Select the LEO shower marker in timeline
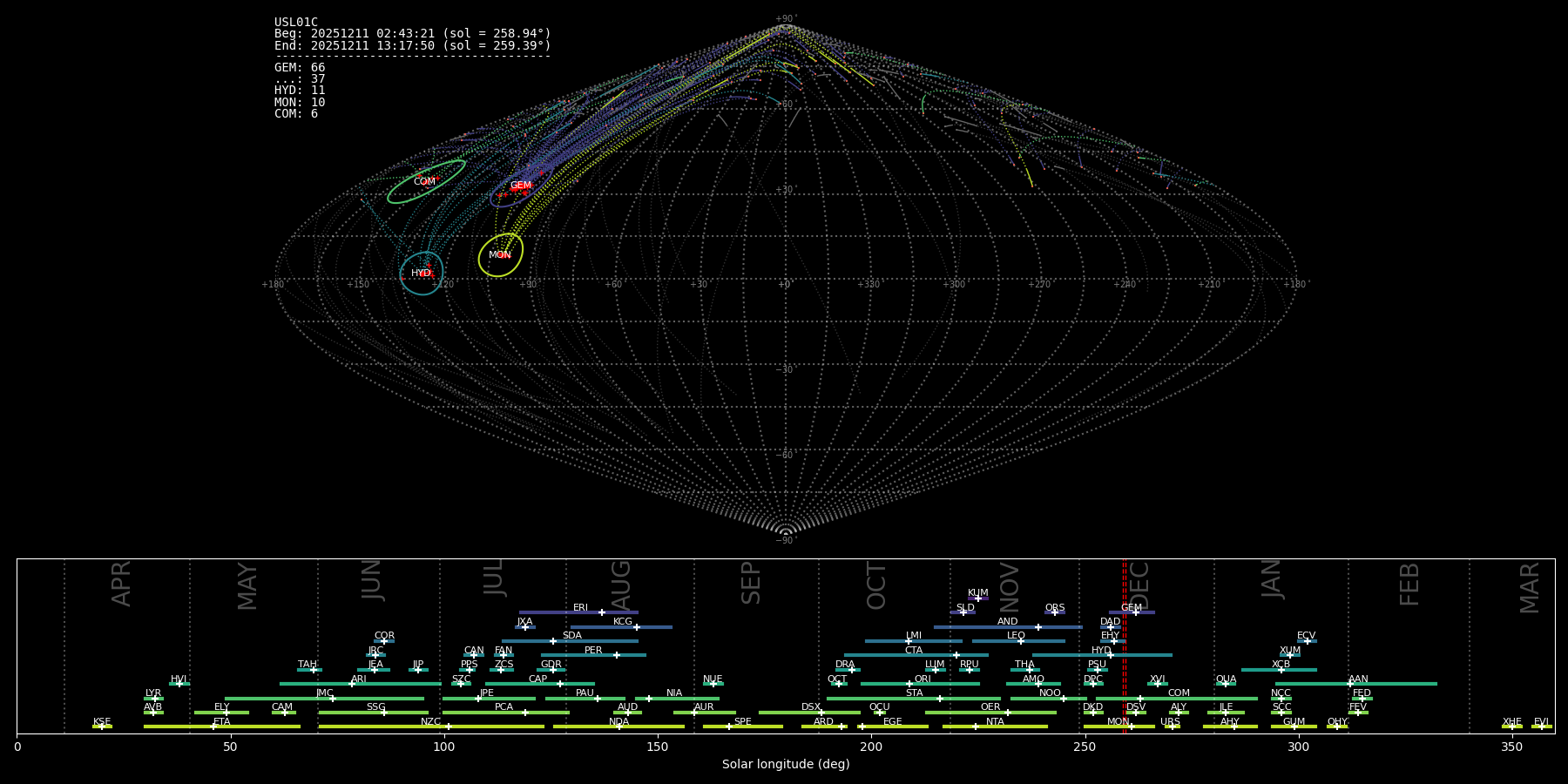The image size is (1568, 784). coord(1020,641)
